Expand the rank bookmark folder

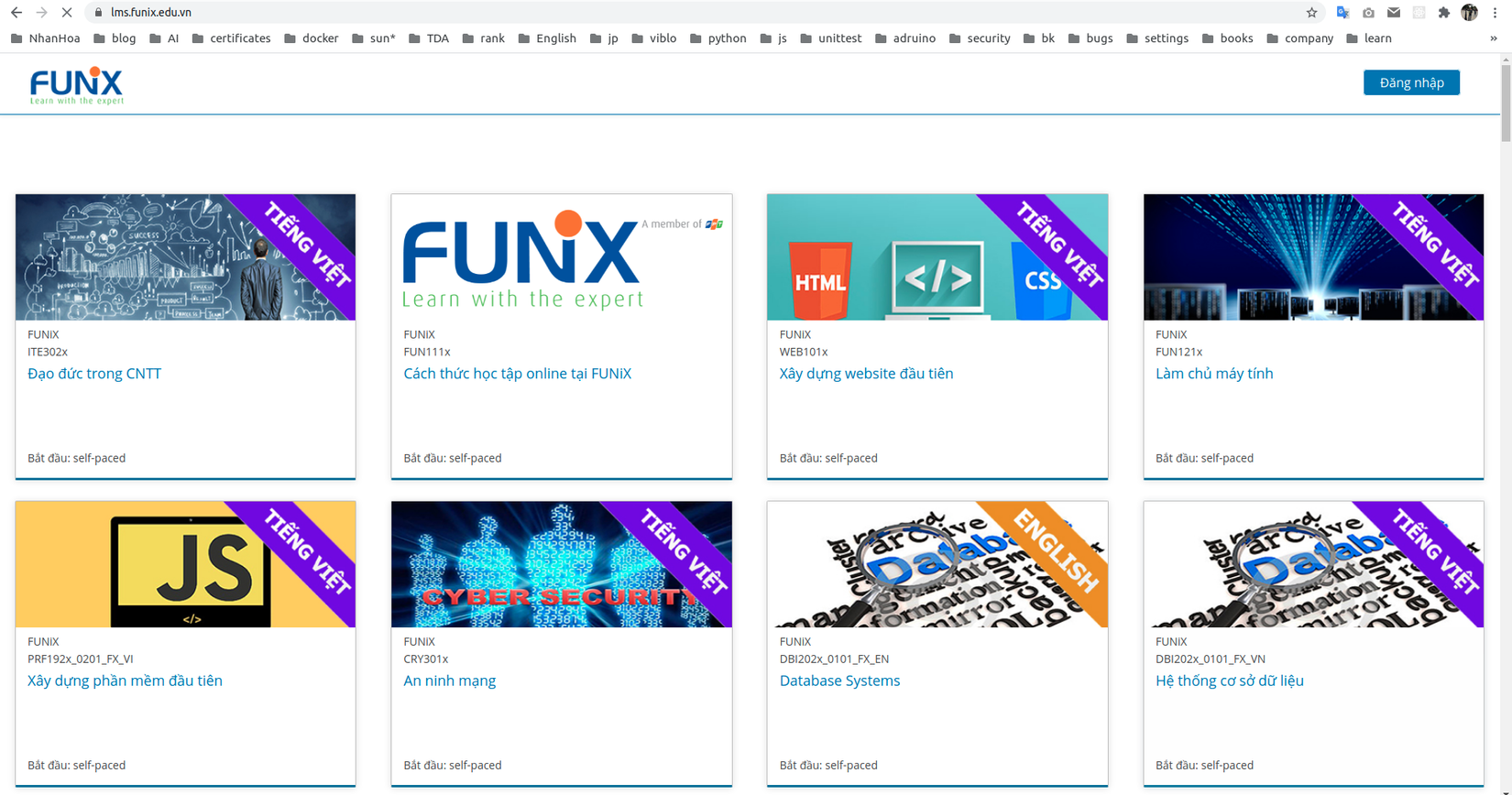click(x=483, y=38)
